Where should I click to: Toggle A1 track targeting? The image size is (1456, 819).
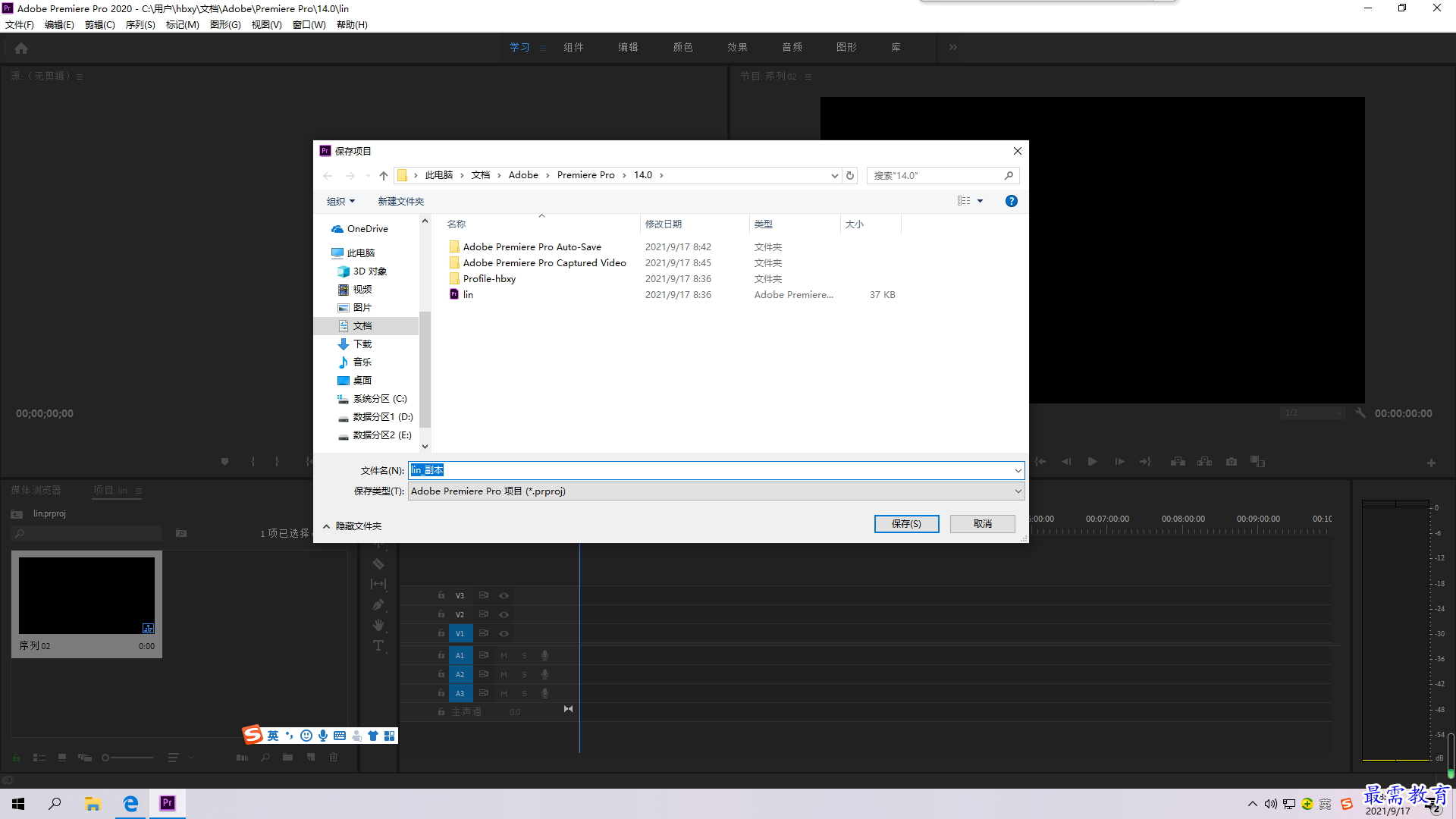tap(460, 655)
